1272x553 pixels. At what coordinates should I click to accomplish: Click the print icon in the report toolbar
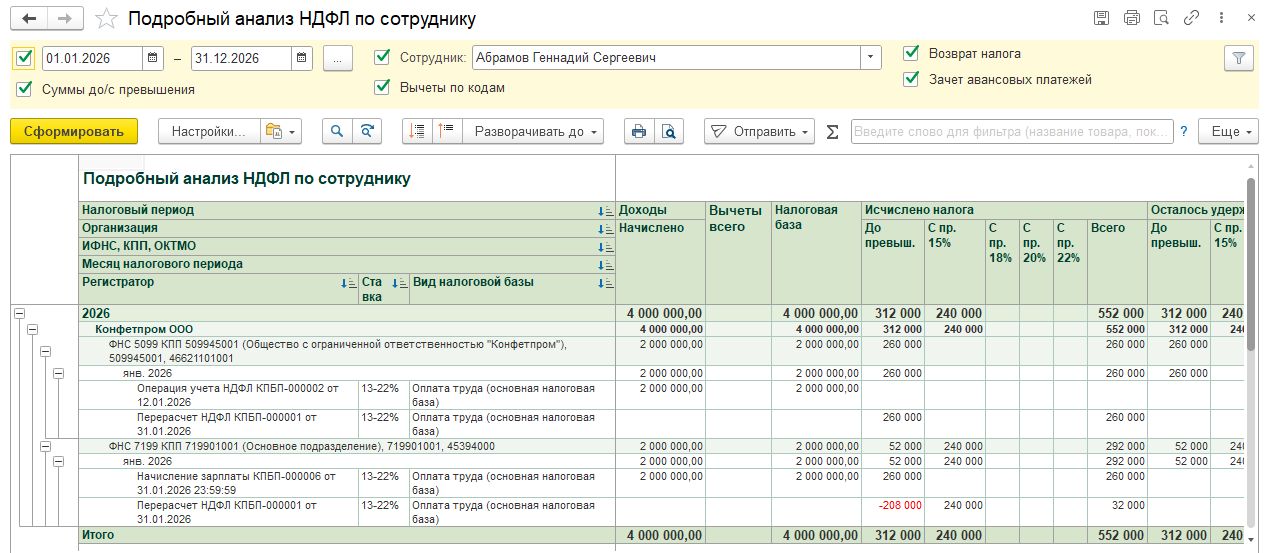[637, 131]
